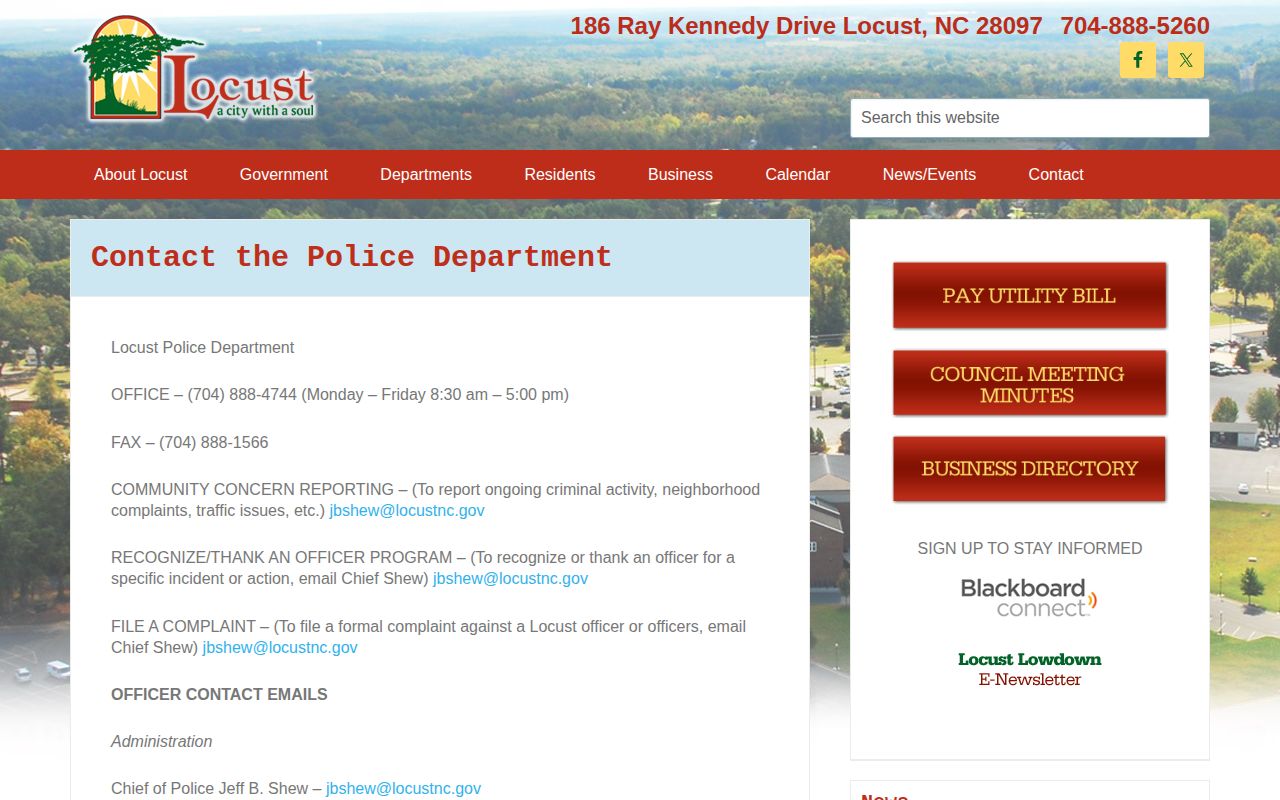Screen dimensions: 1280x800
Task: Open the Business Directory button
Action: tap(1030, 469)
